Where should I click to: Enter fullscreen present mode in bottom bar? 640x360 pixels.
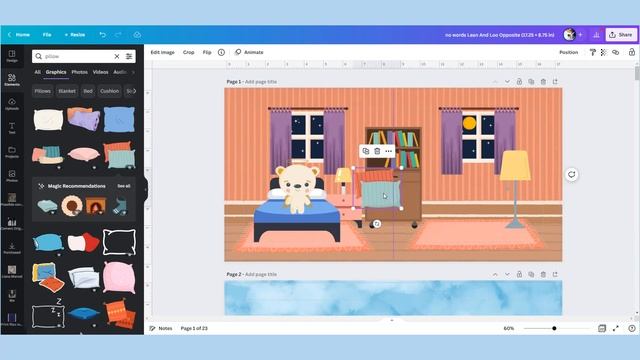point(616,328)
